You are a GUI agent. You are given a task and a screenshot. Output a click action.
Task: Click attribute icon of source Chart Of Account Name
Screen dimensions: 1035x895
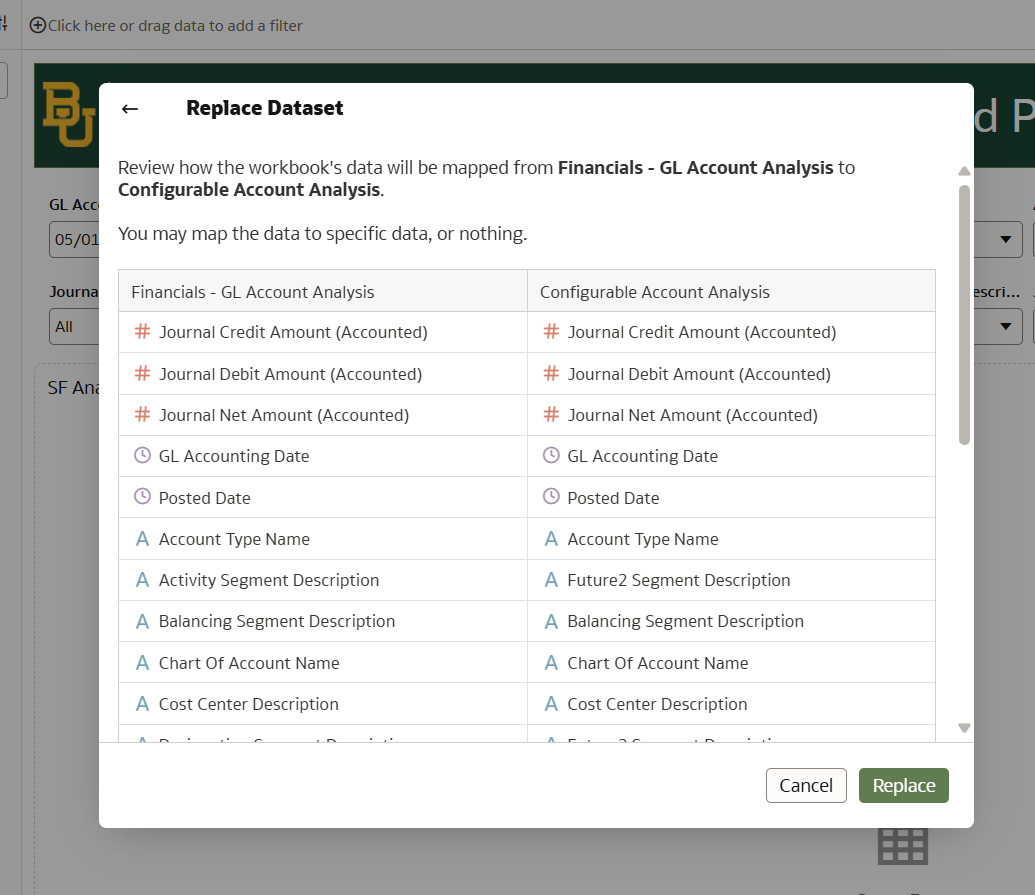pyautogui.click(x=142, y=663)
